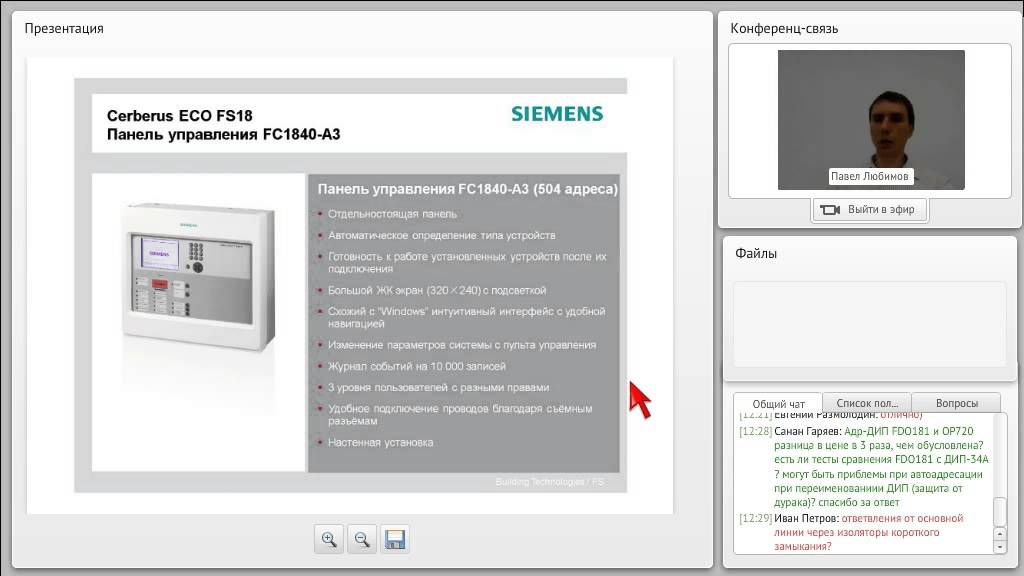
Task: Click the chat scroll down arrow
Action: [x=1000, y=547]
